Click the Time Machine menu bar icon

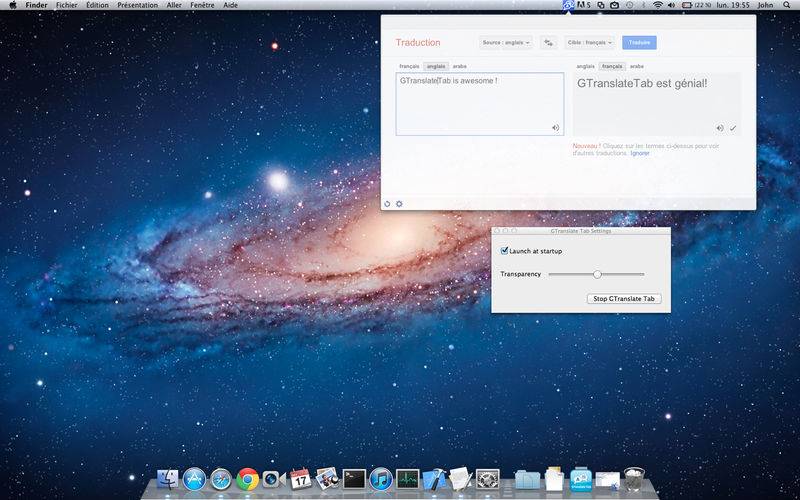click(x=630, y=5)
